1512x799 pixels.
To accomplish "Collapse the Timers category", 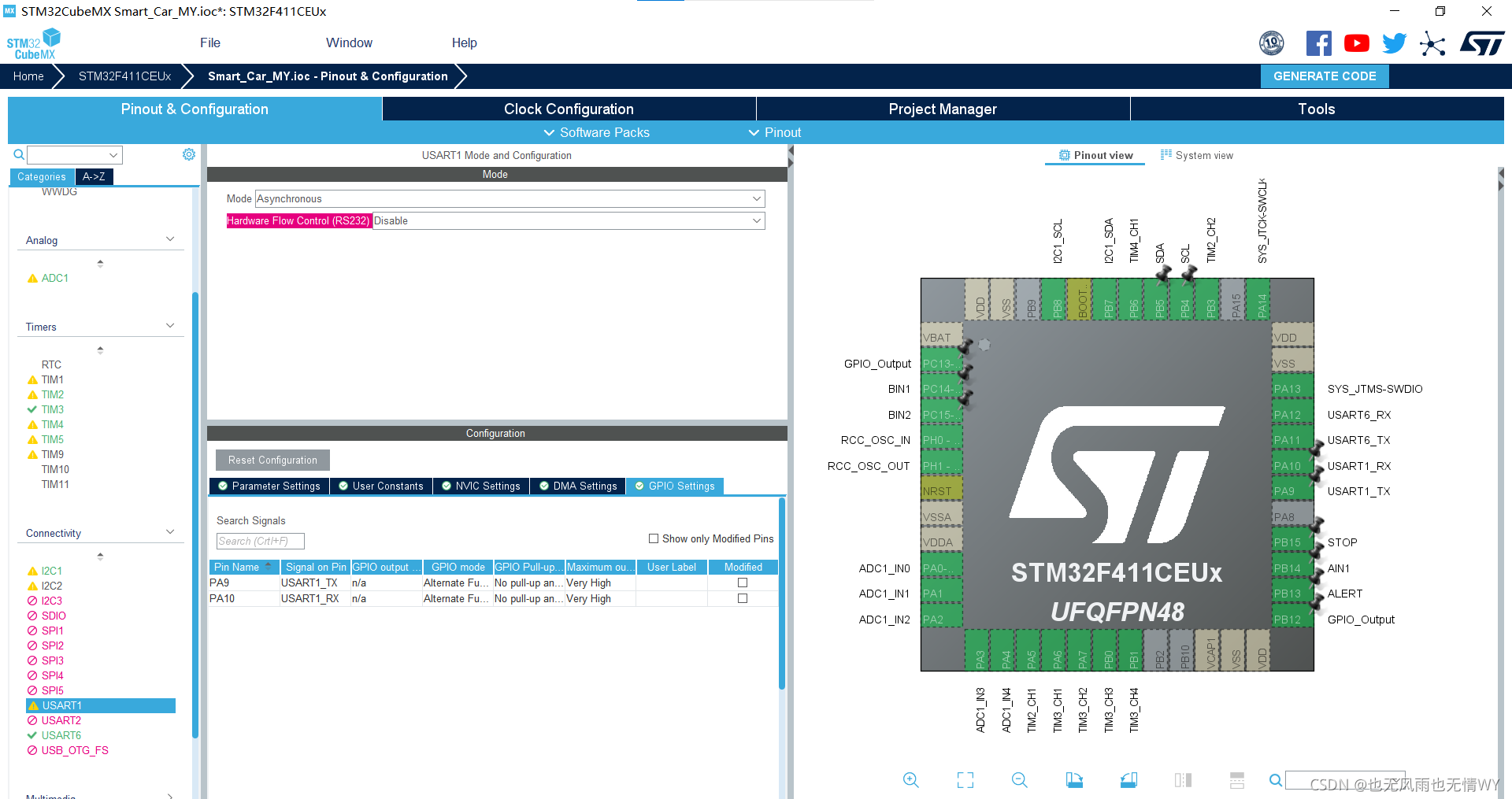I will pyautogui.click(x=170, y=326).
